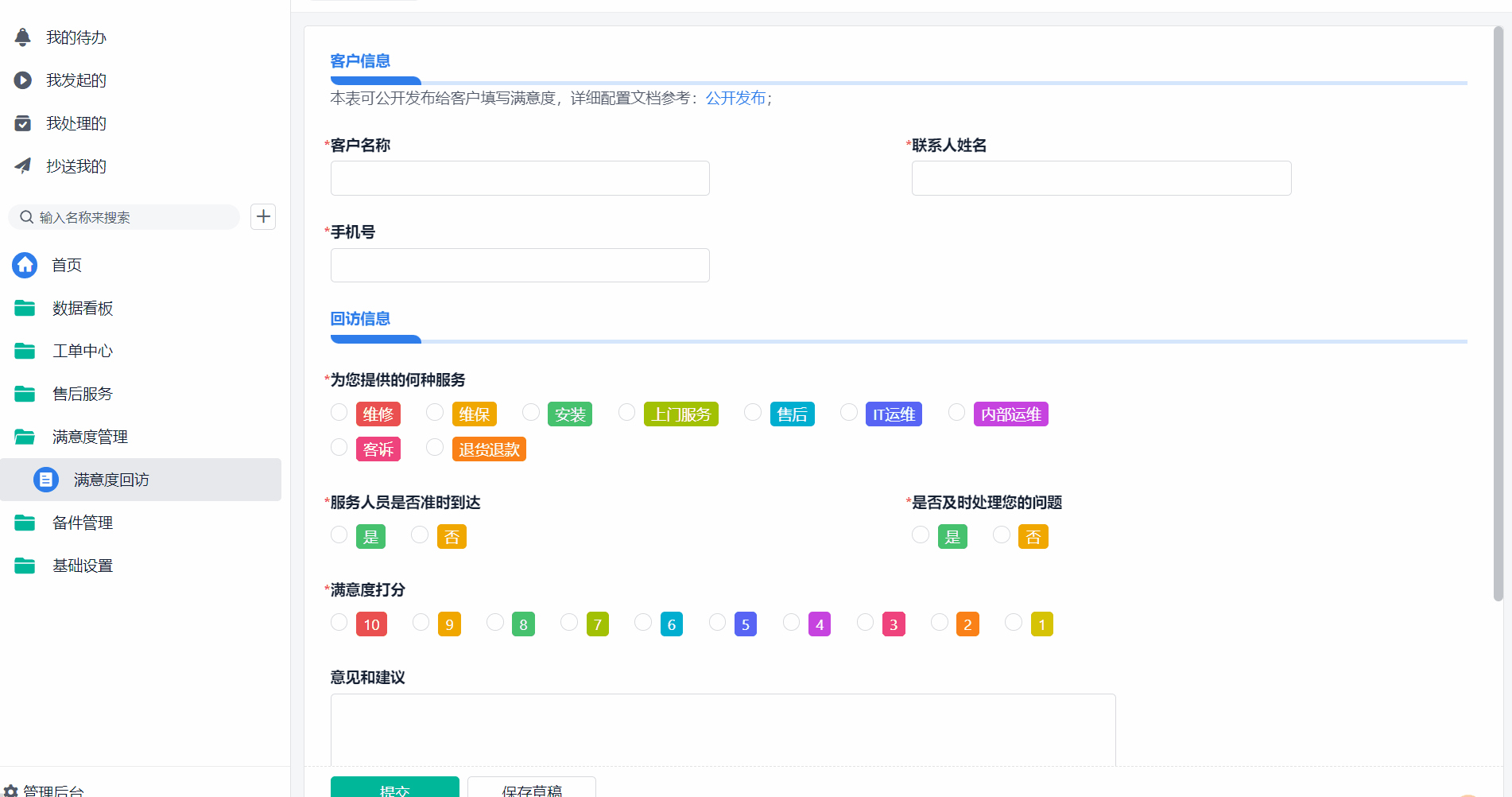Expand the 数据看板 folder

(x=83, y=308)
